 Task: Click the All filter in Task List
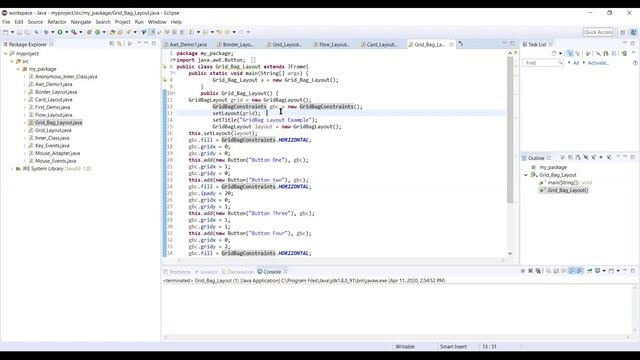click(576, 63)
